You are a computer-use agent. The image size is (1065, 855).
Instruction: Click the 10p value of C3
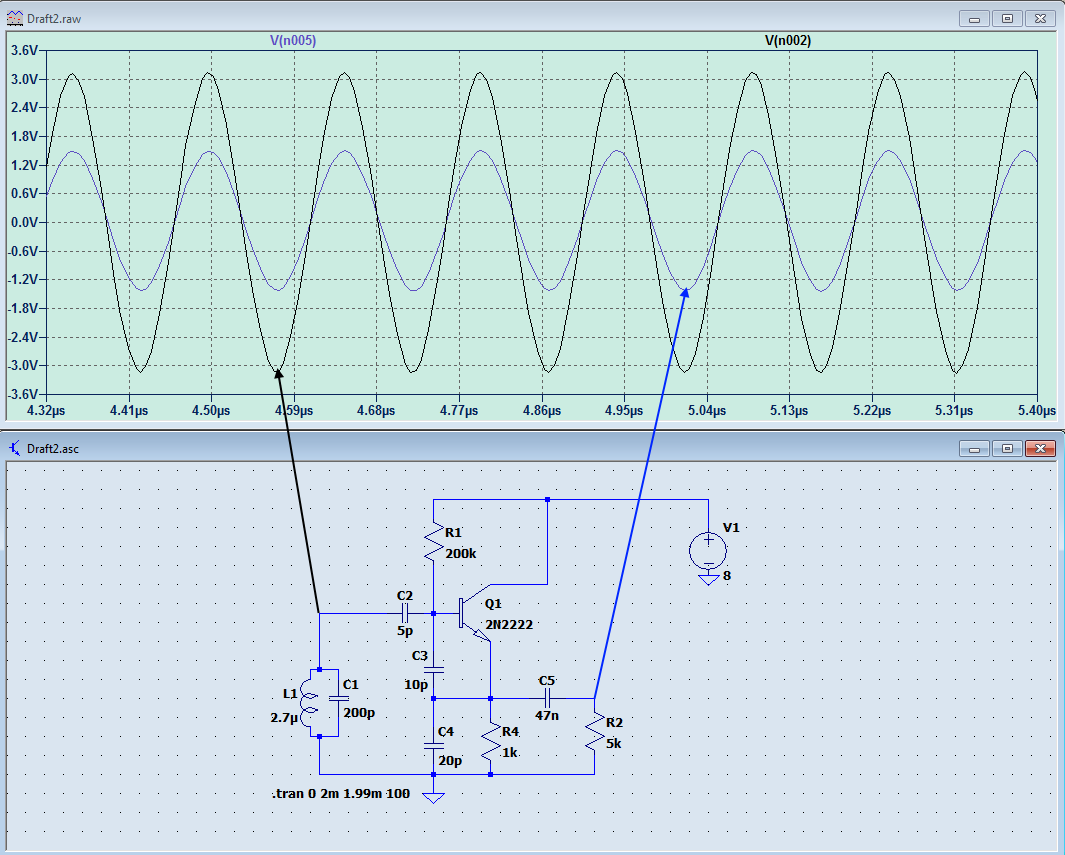(x=416, y=685)
